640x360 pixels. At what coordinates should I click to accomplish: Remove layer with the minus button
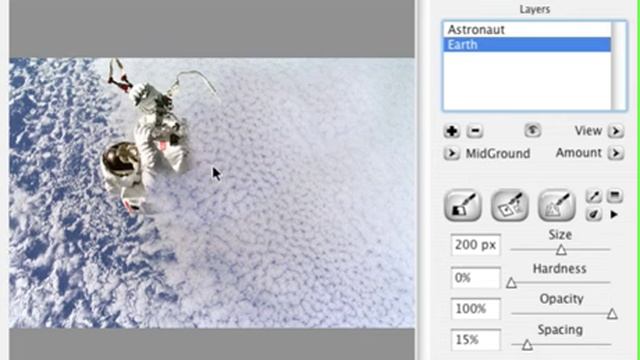475,131
